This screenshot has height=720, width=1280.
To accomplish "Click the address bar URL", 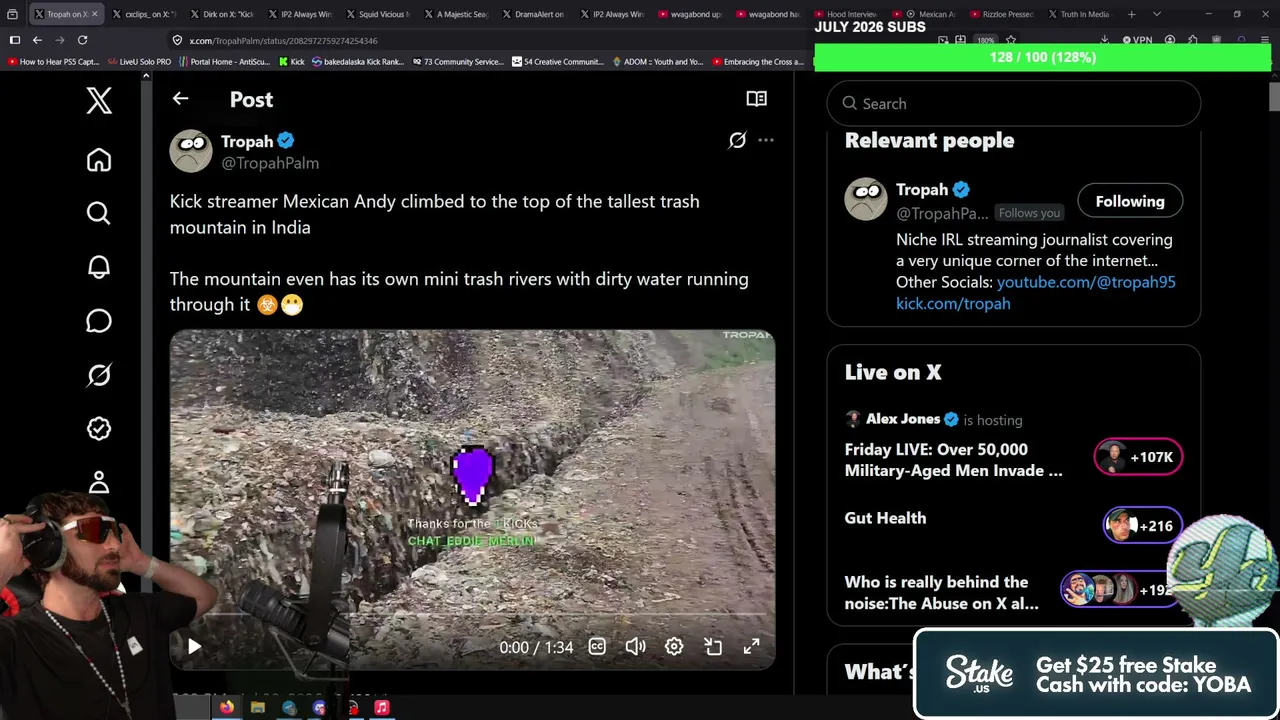I will coord(284,41).
